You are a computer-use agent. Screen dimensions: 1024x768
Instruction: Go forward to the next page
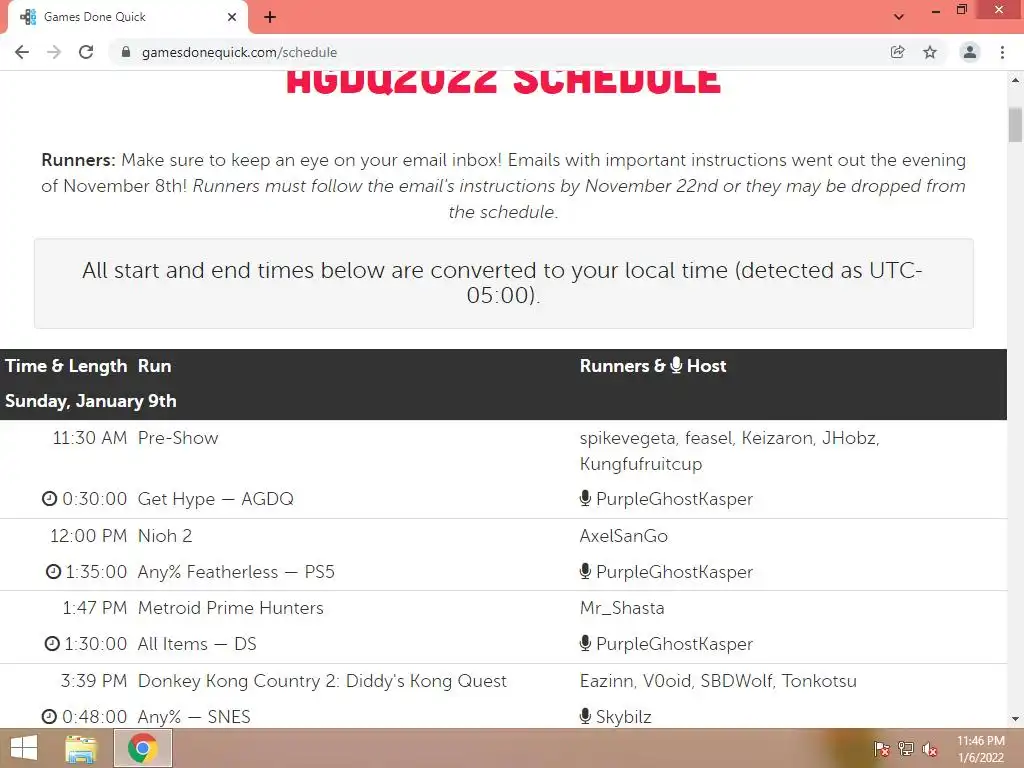54,52
